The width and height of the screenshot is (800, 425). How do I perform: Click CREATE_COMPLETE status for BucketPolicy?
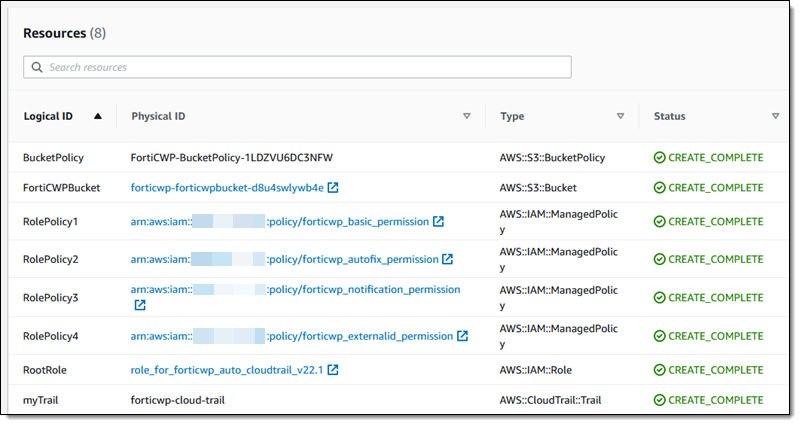(716, 158)
